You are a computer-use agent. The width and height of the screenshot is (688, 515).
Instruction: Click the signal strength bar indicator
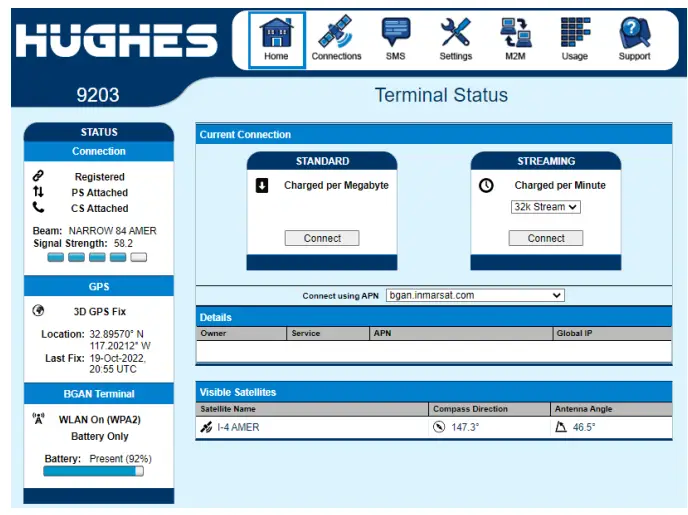(x=97, y=257)
